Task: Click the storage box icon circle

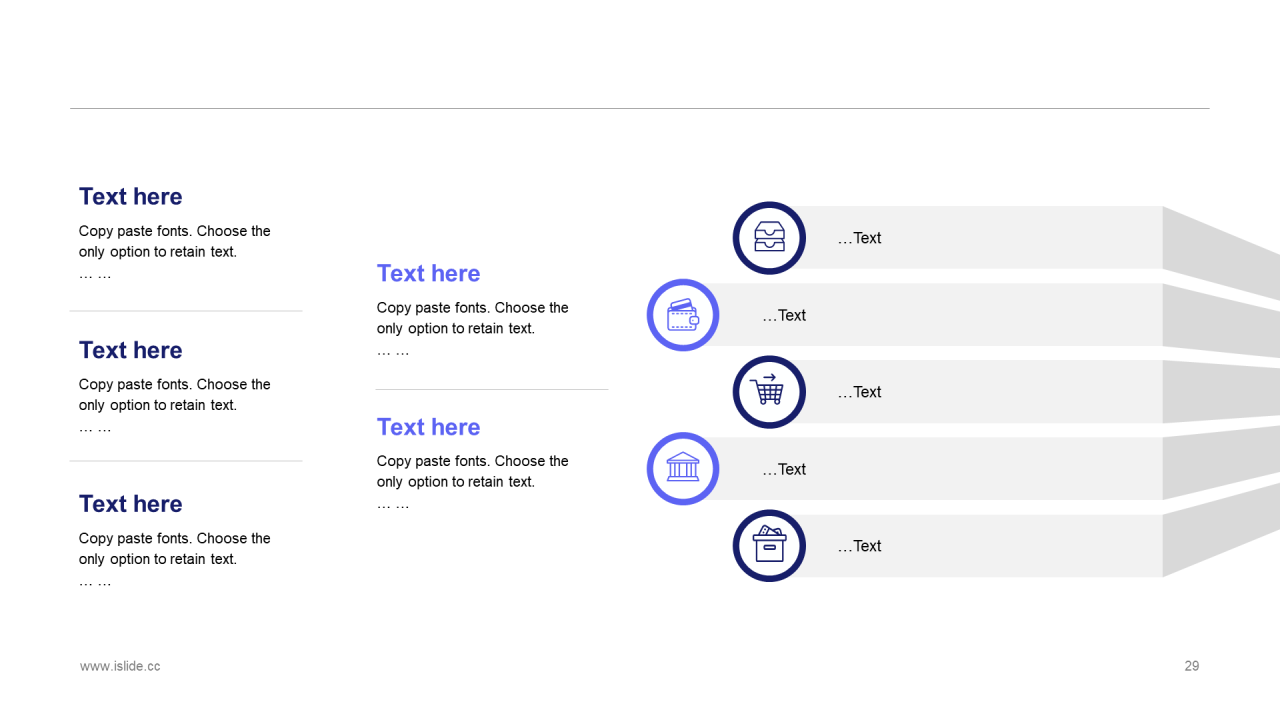Action: click(x=769, y=546)
